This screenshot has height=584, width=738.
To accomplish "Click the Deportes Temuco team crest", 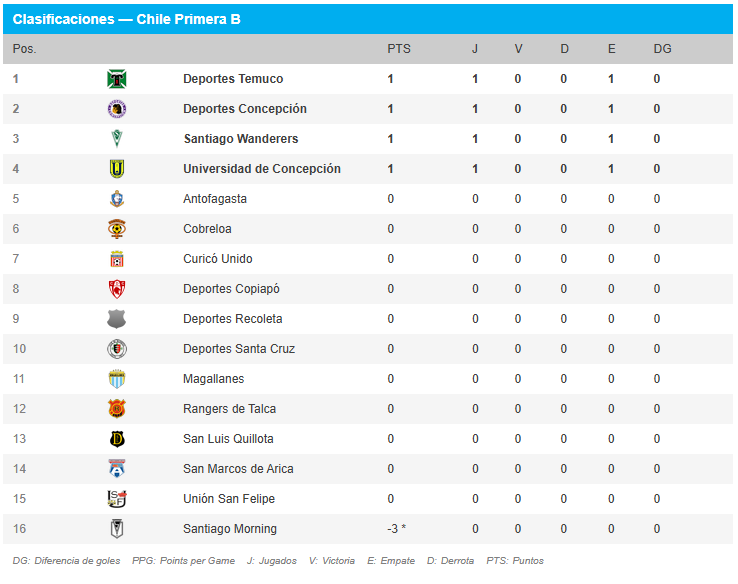I will (117, 79).
